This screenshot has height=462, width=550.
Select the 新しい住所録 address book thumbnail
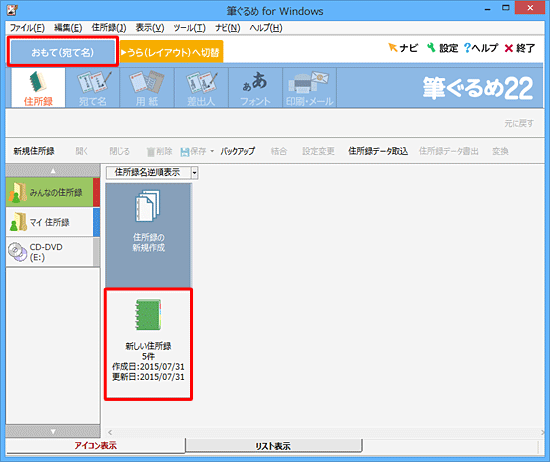pos(148,344)
